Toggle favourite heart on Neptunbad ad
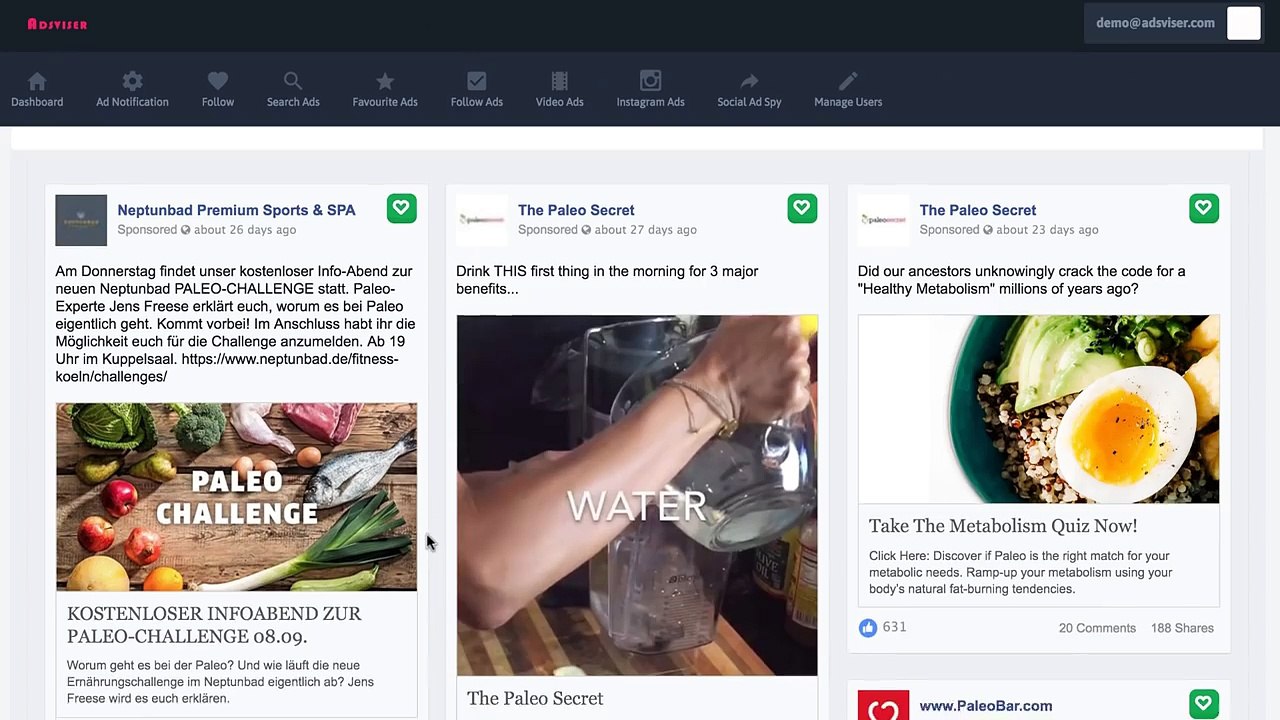Viewport: 1280px width, 720px height. click(x=401, y=208)
